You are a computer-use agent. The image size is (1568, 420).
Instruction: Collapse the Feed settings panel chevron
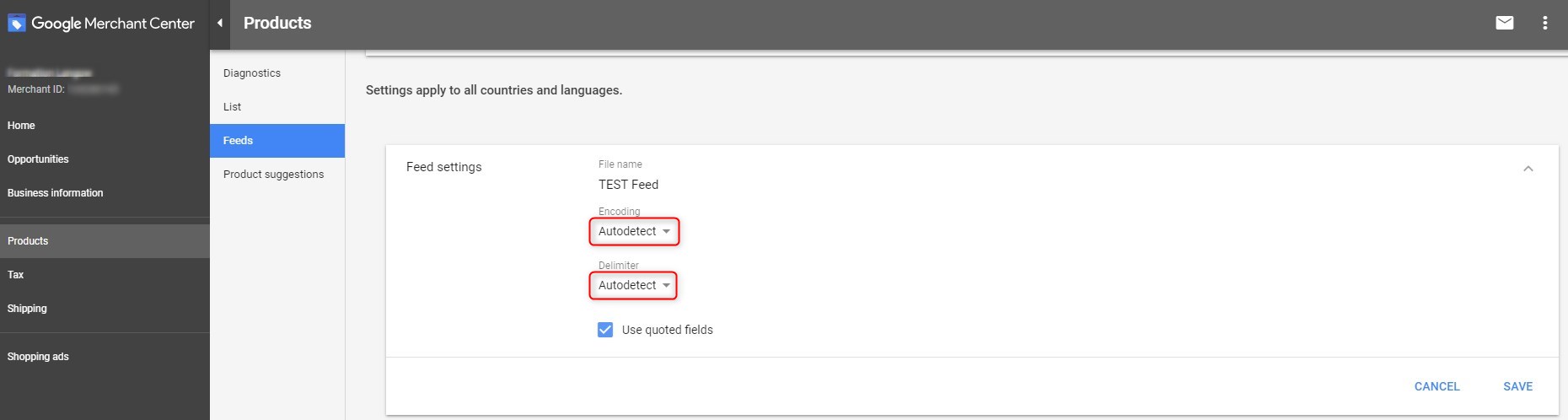coord(1528,169)
